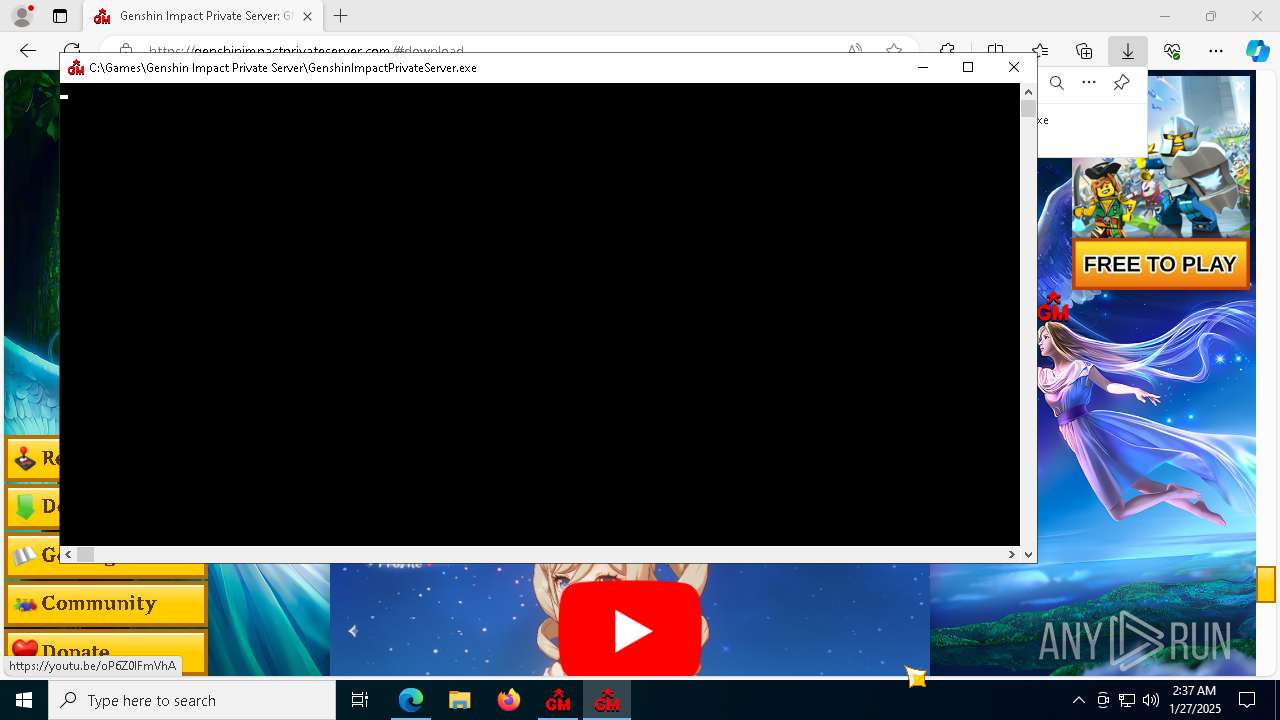Show hidden system tray icons

click(x=1078, y=700)
